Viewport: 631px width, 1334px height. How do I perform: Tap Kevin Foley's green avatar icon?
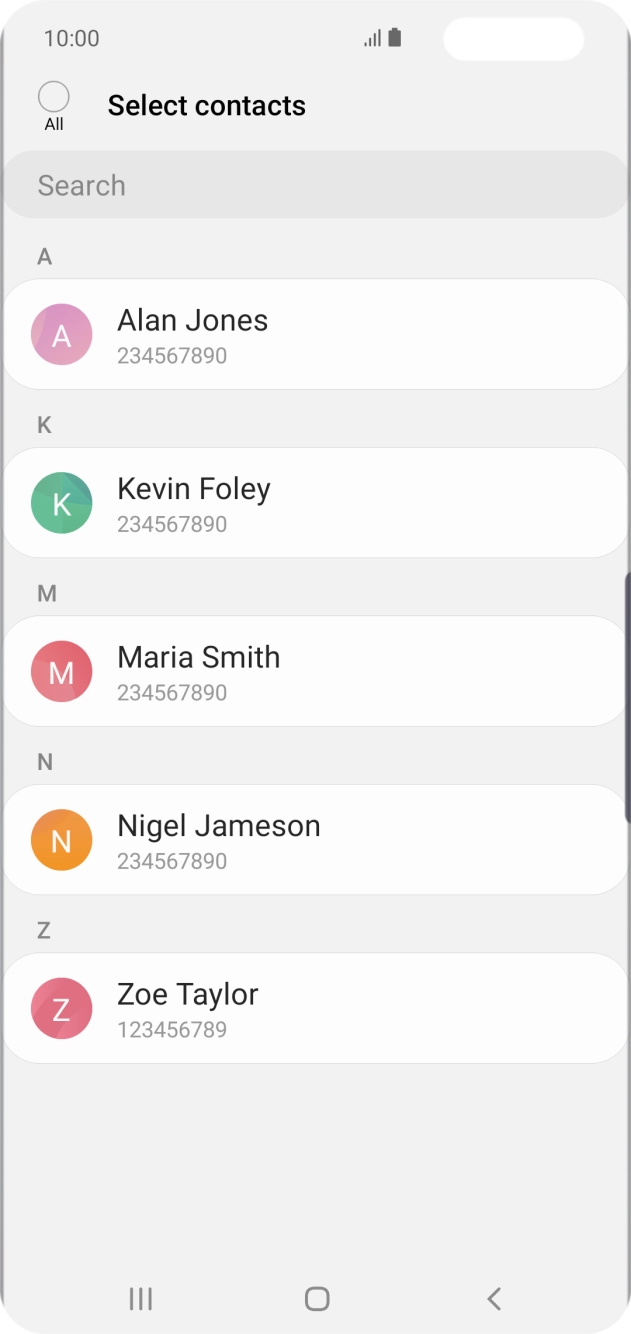pyautogui.click(x=62, y=503)
